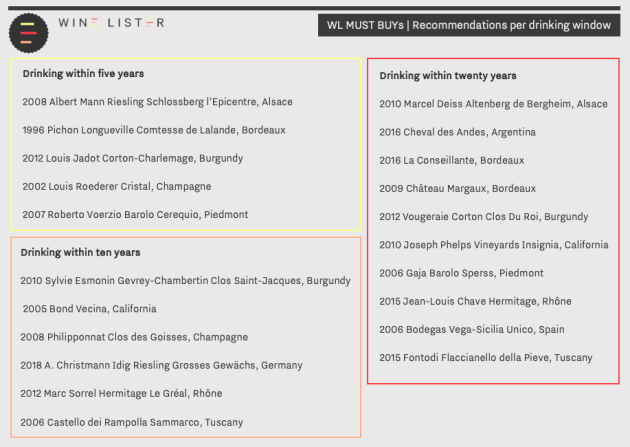Click 1996 Pichon Longueville Comtesse de Lalande
This screenshot has height=447, width=630.
pyautogui.click(x=154, y=130)
